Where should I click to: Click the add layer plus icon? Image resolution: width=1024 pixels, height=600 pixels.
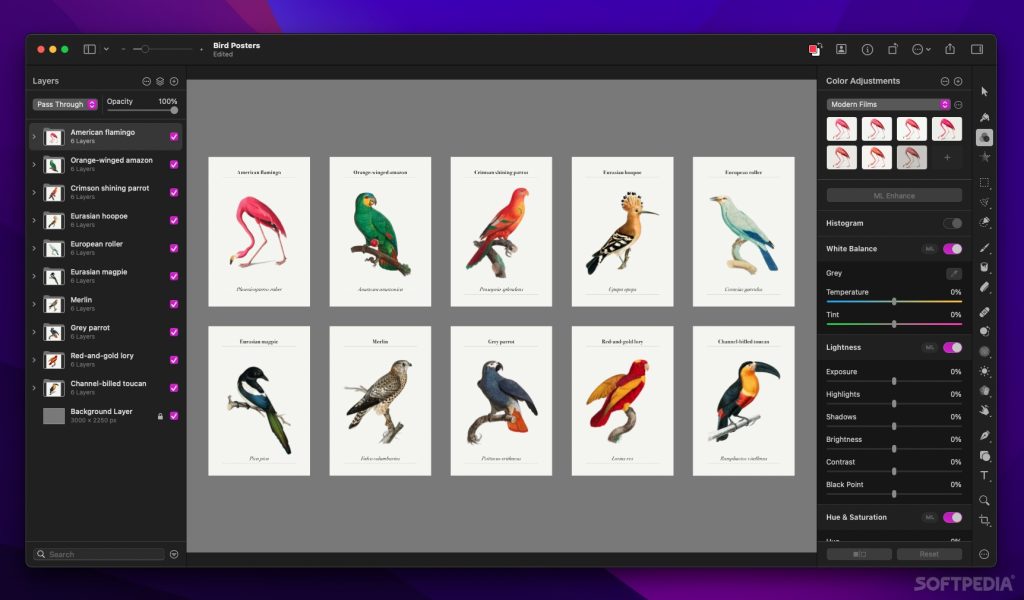(x=174, y=81)
